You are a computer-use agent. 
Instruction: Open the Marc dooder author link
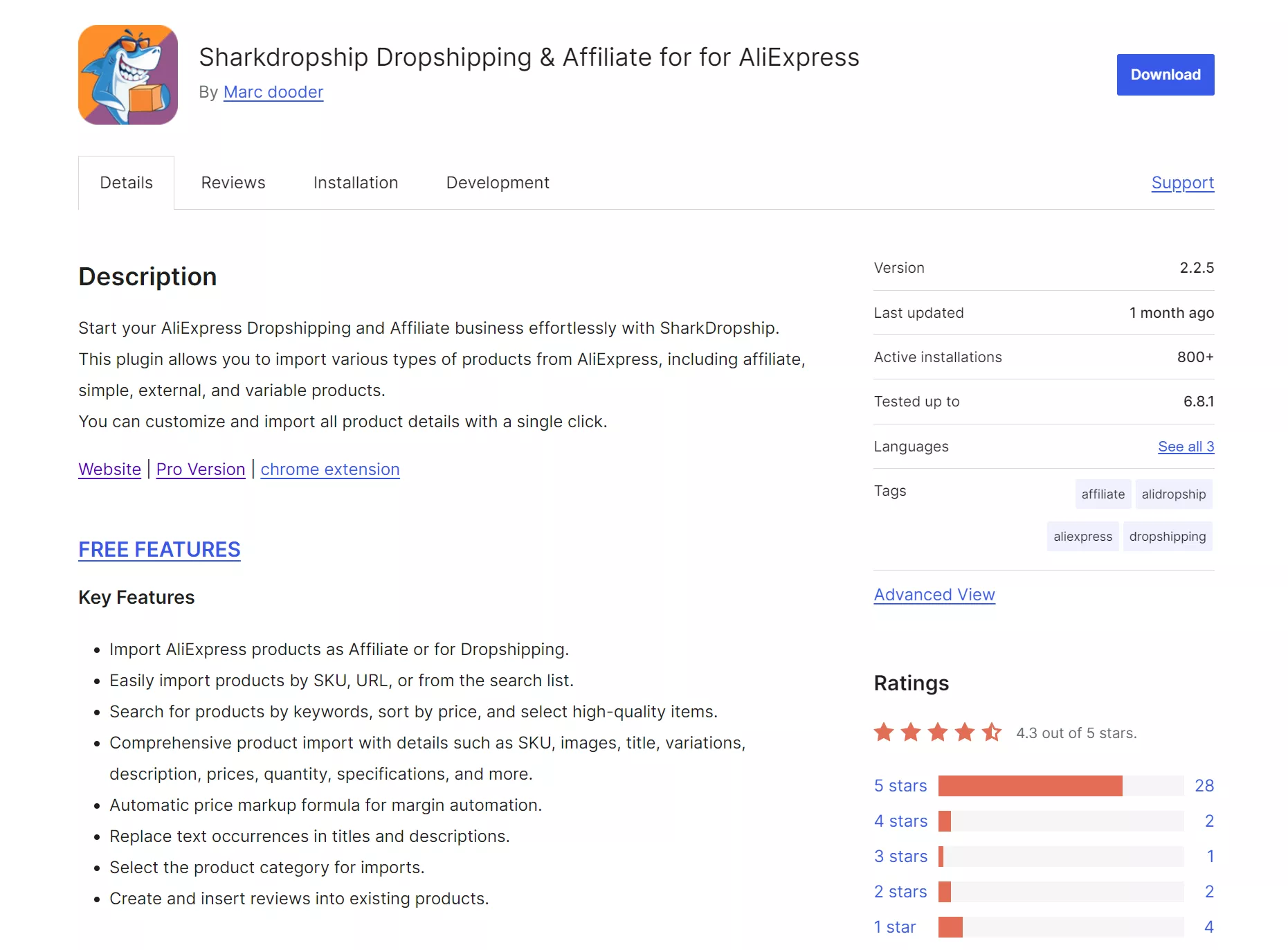tap(273, 92)
